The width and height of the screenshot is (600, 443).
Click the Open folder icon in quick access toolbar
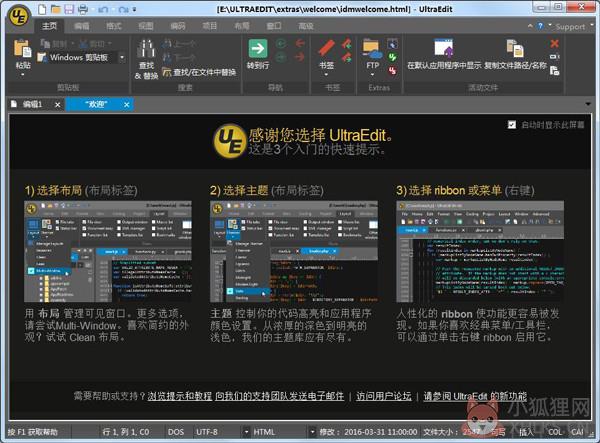click(56, 9)
